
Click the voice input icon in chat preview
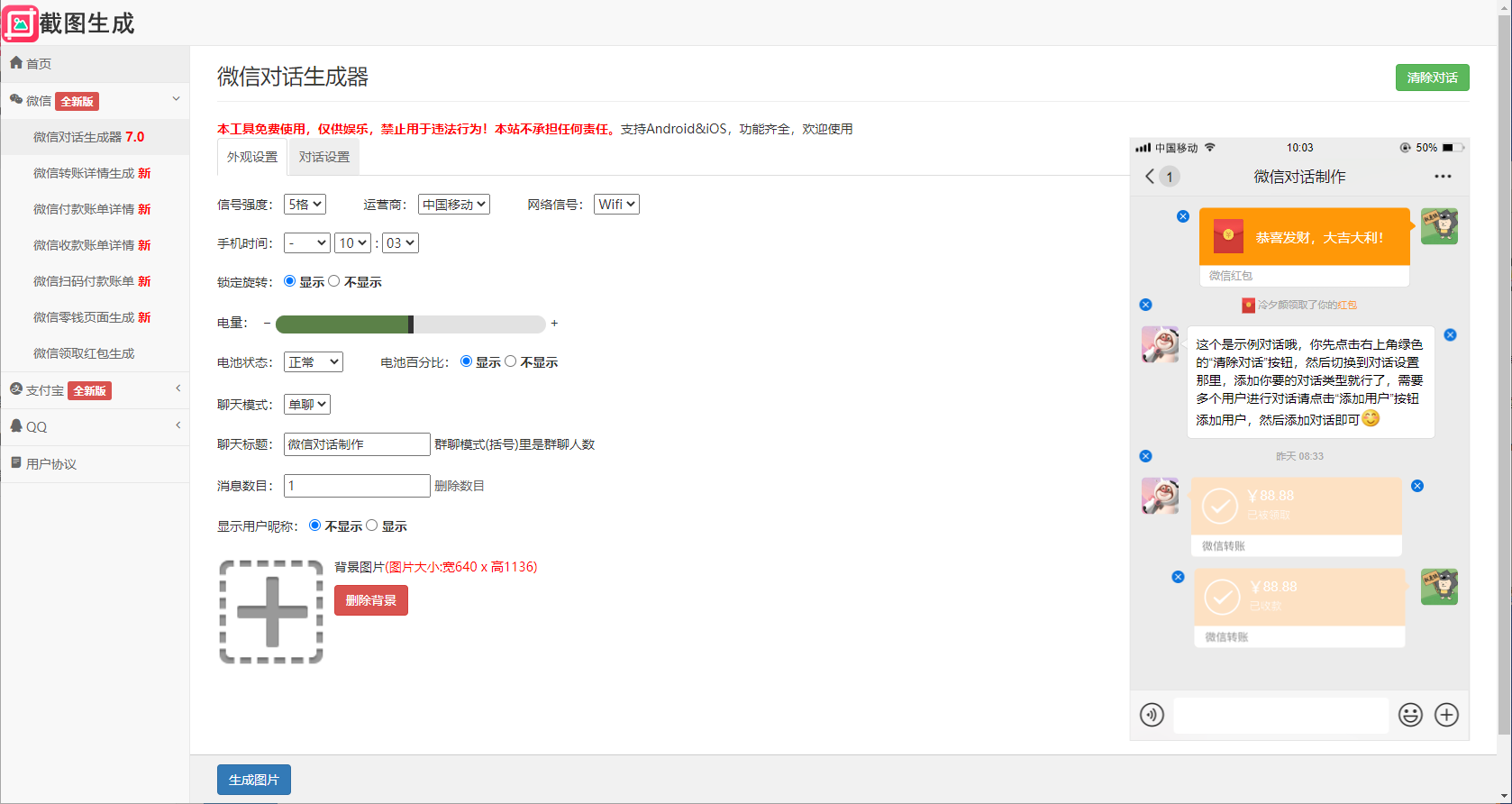tap(1152, 715)
